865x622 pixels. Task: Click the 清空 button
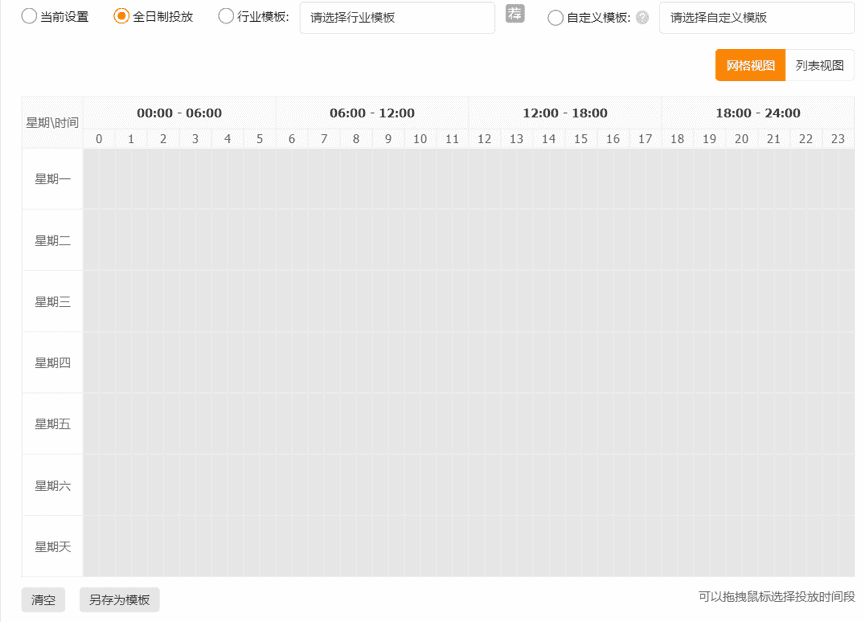43,599
